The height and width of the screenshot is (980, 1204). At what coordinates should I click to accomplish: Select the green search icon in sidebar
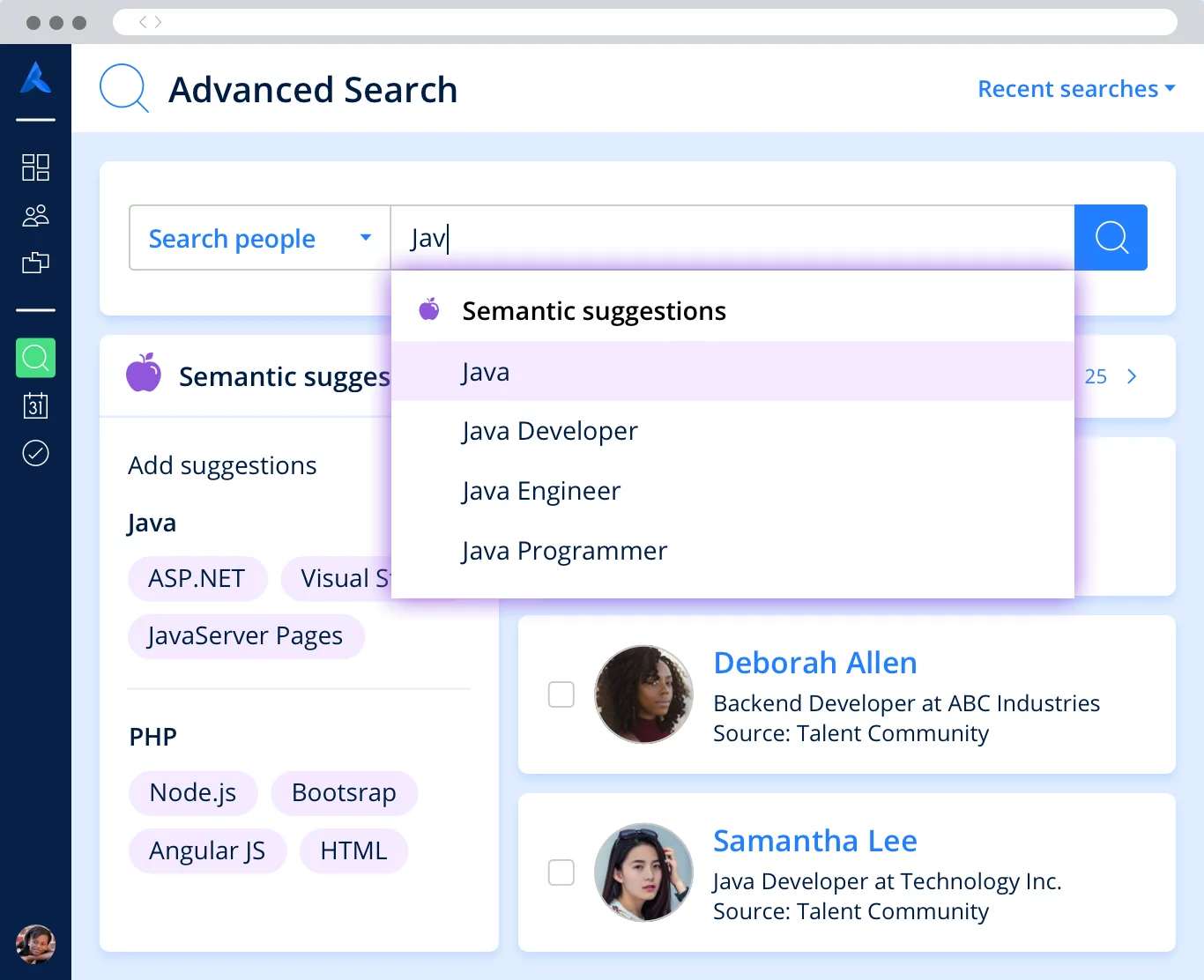[35, 358]
